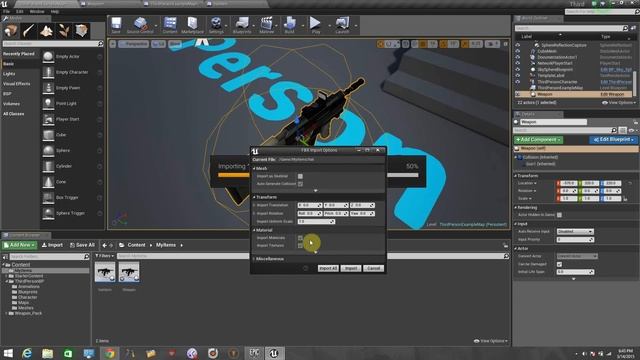Click the Play toolbar button

pos(316,24)
